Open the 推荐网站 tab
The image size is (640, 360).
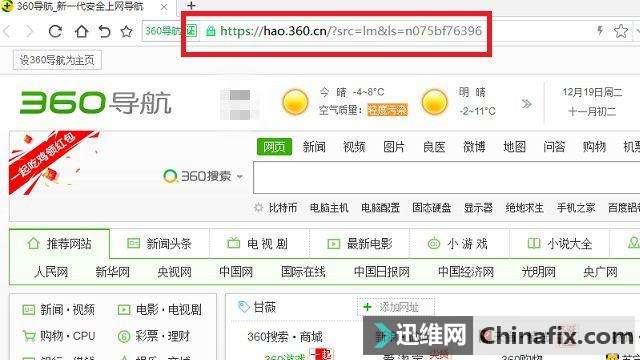tap(60, 244)
